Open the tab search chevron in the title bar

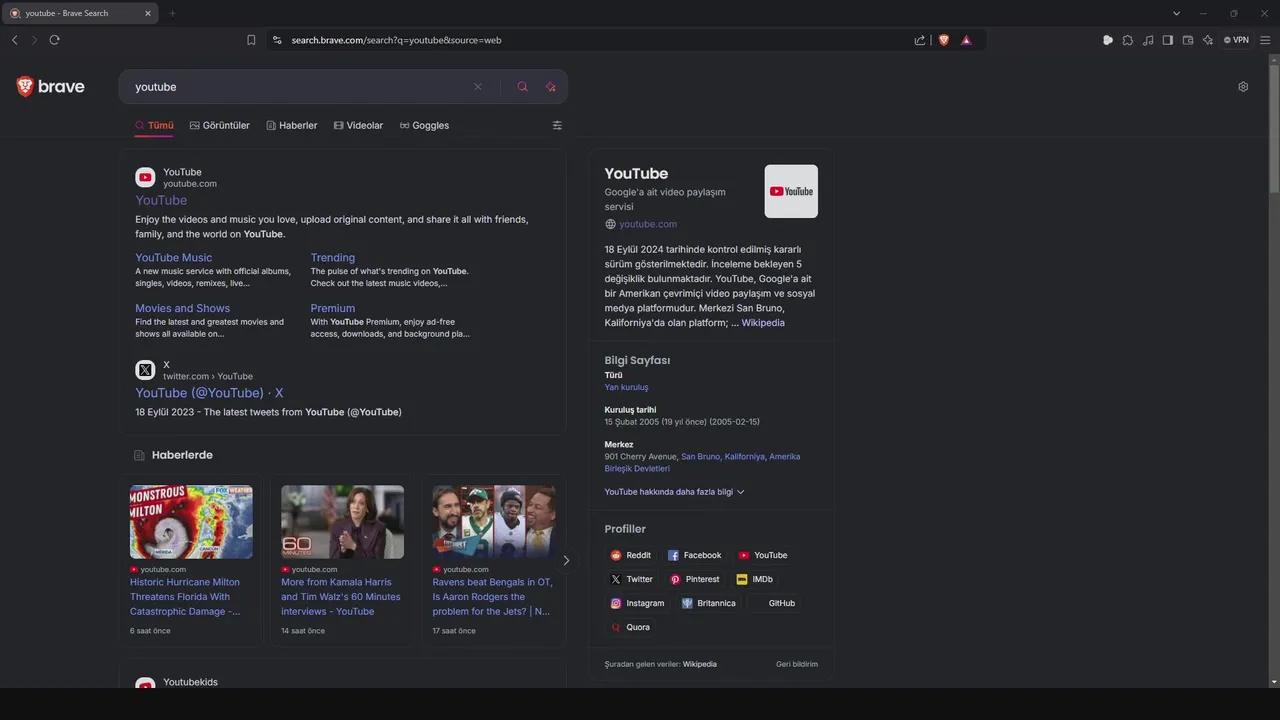[x=1176, y=13]
